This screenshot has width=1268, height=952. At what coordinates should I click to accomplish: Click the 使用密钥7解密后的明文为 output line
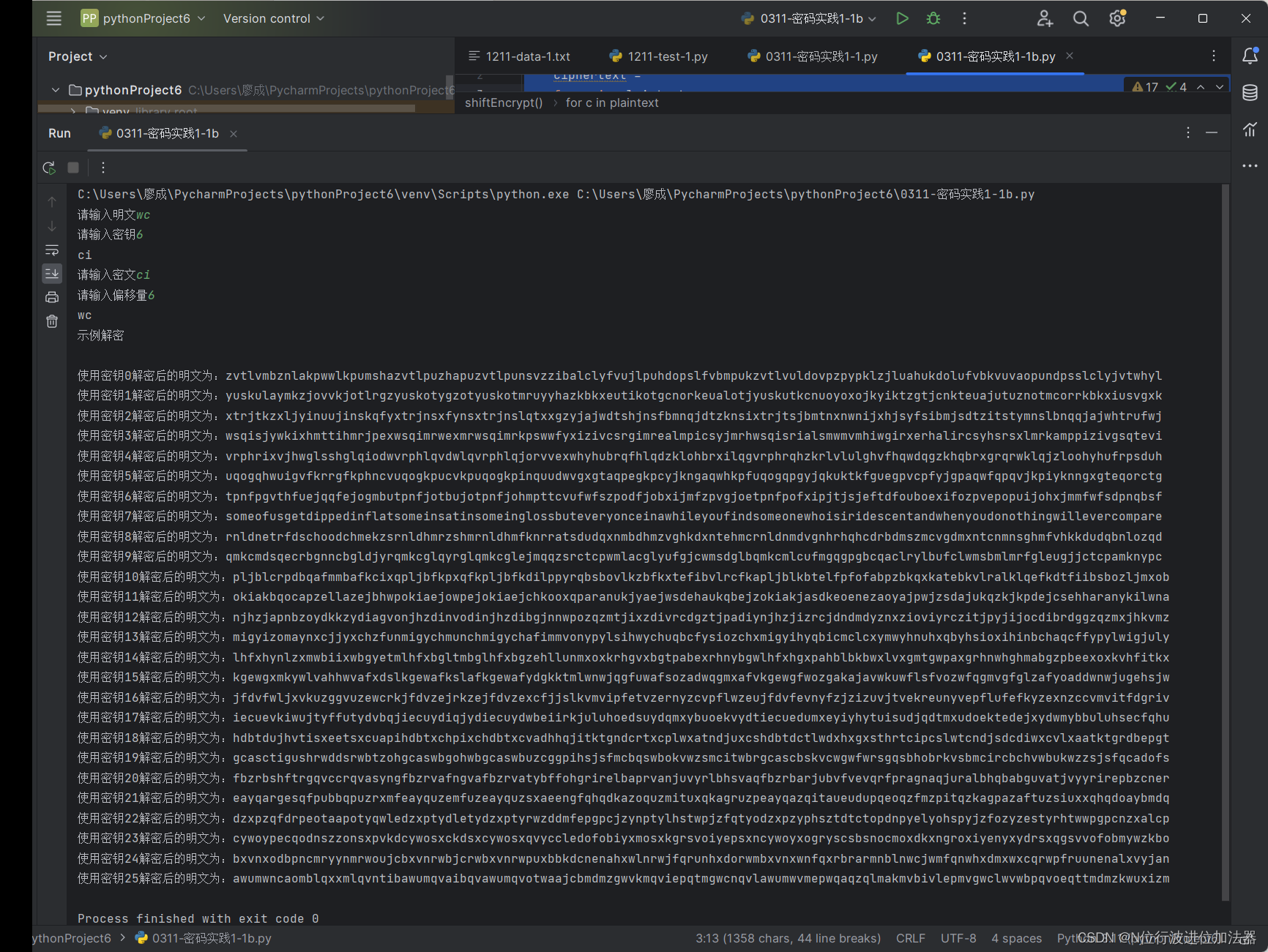pos(619,517)
